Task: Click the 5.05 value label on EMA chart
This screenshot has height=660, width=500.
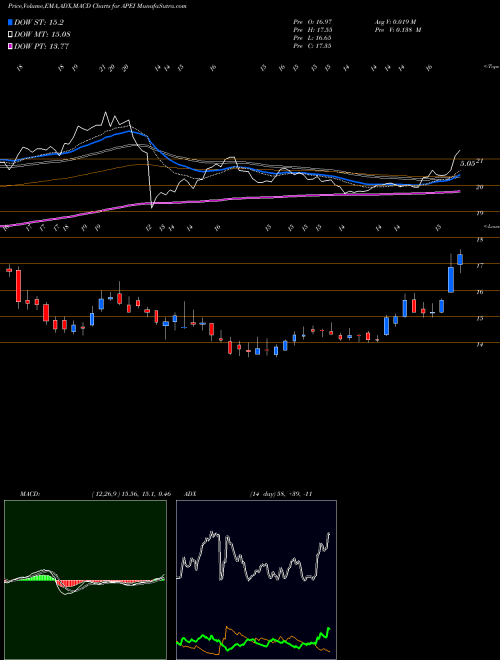Action: (x=467, y=163)
